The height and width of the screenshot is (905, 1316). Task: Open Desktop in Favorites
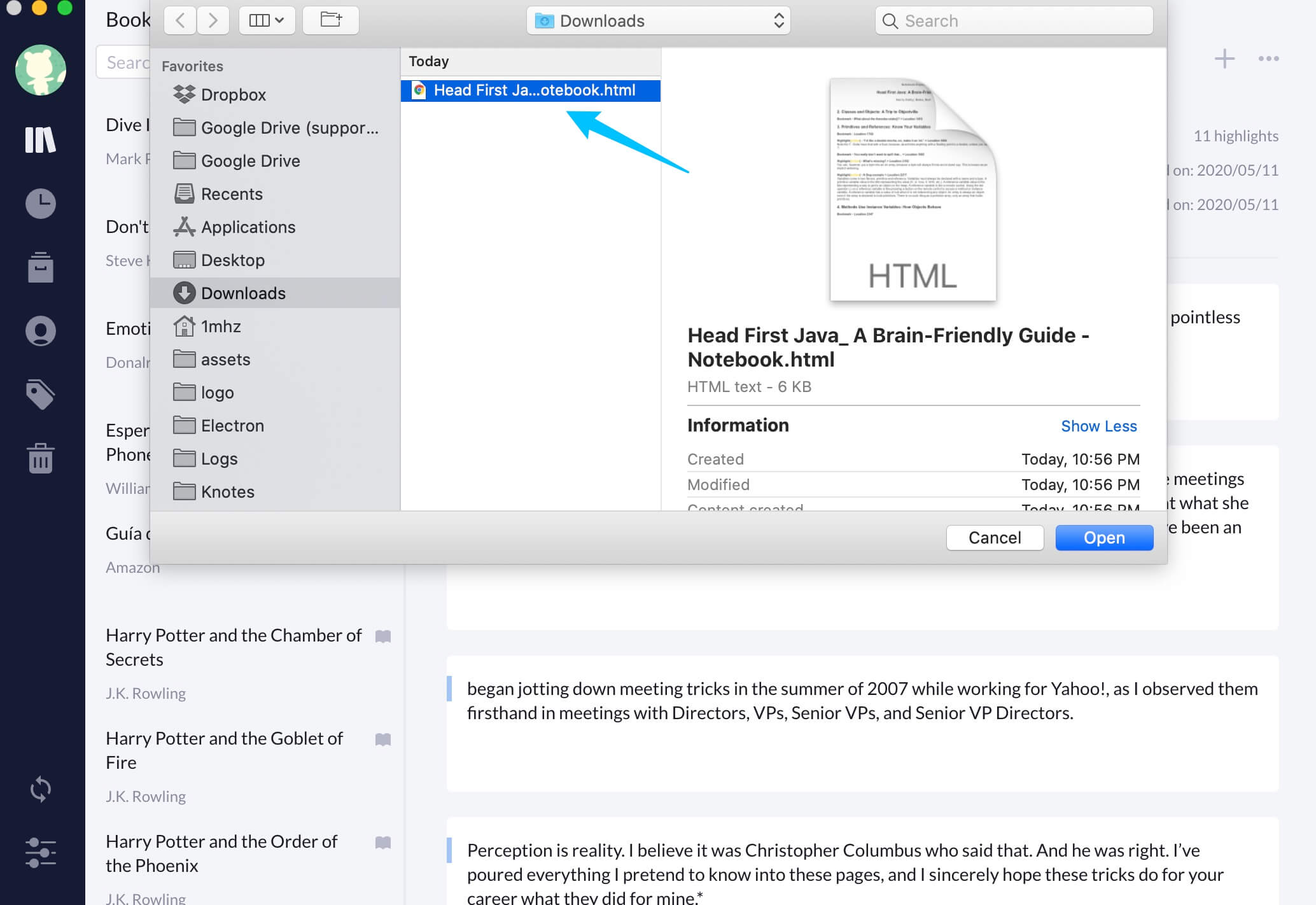tap(275, 260)
